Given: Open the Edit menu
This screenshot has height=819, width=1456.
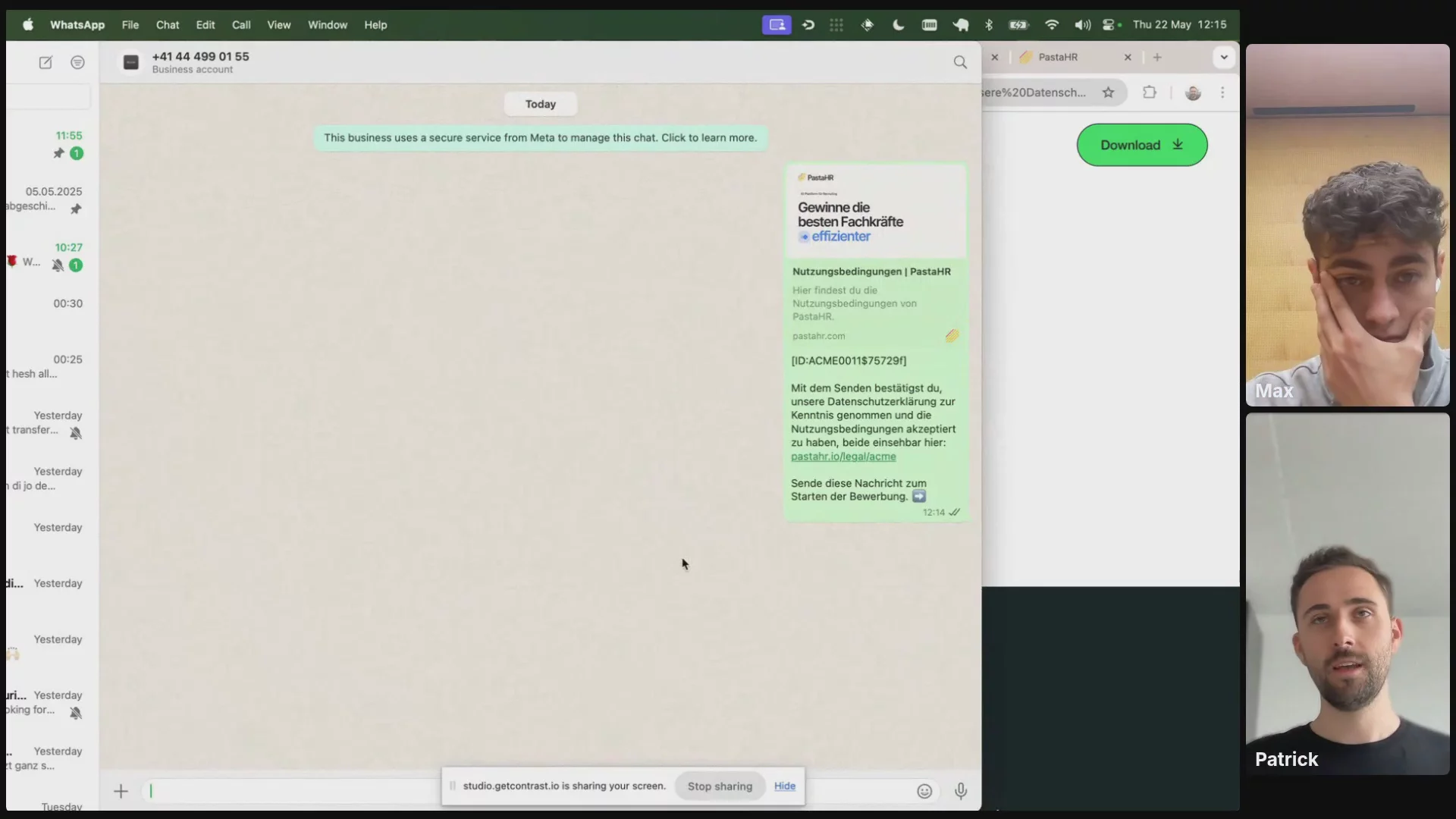Looking at the screenshot, I should tap(206, 24).
